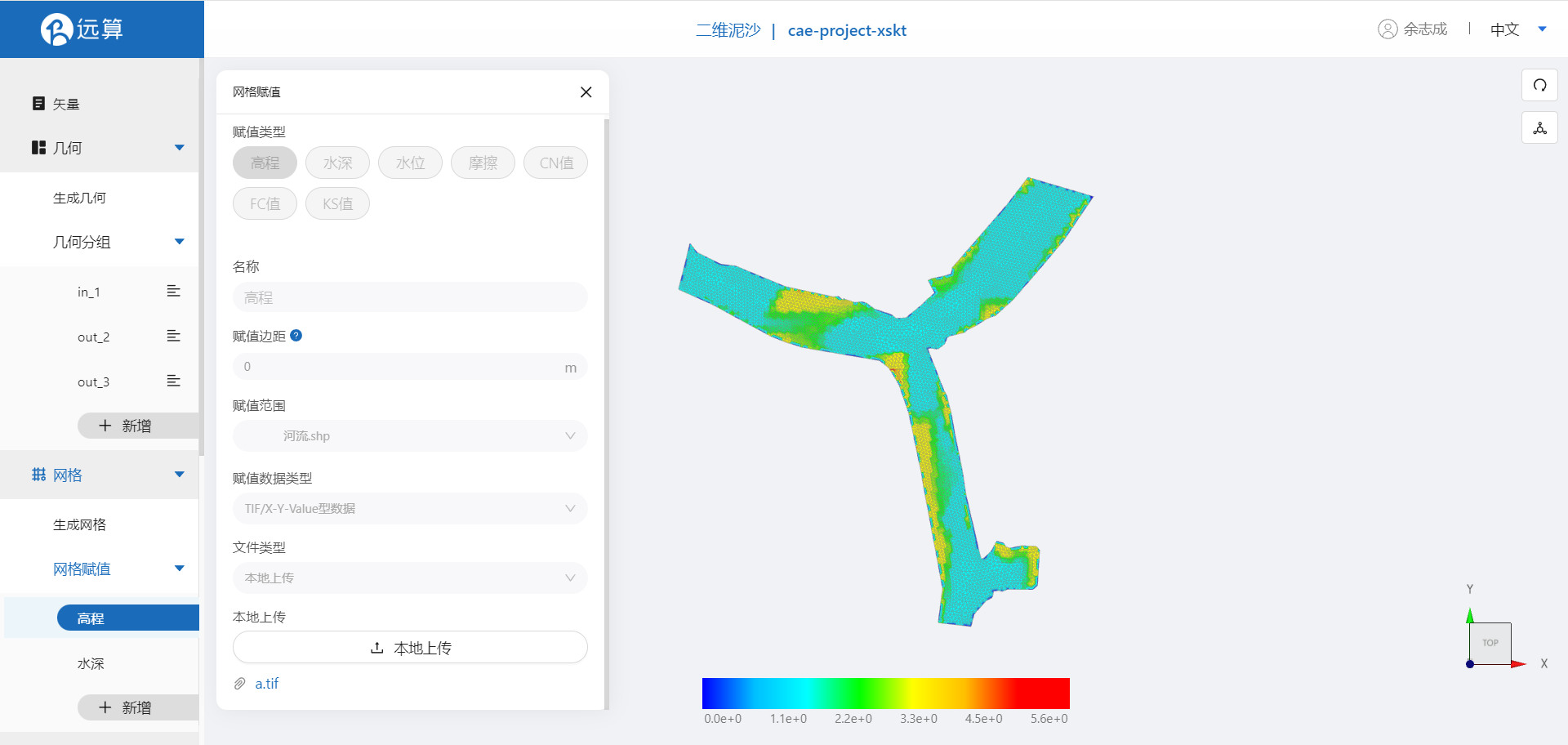Open the out_3 group options icon
This screenshot has width=1568, height=745.
[173, 381]
